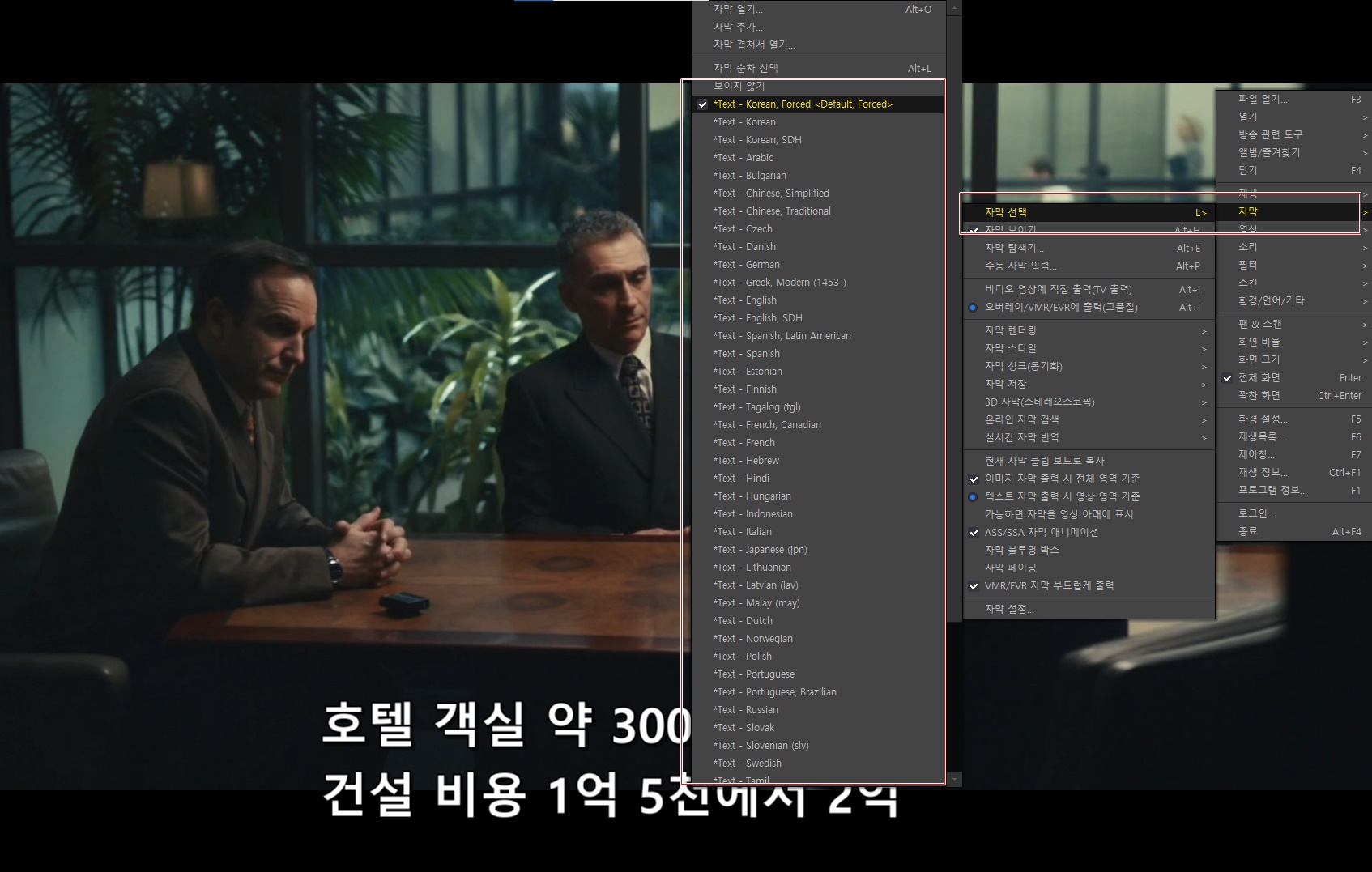Expand '자막 저장' submenu
Screen dimensions: 1372x872
click(1089, 384)
